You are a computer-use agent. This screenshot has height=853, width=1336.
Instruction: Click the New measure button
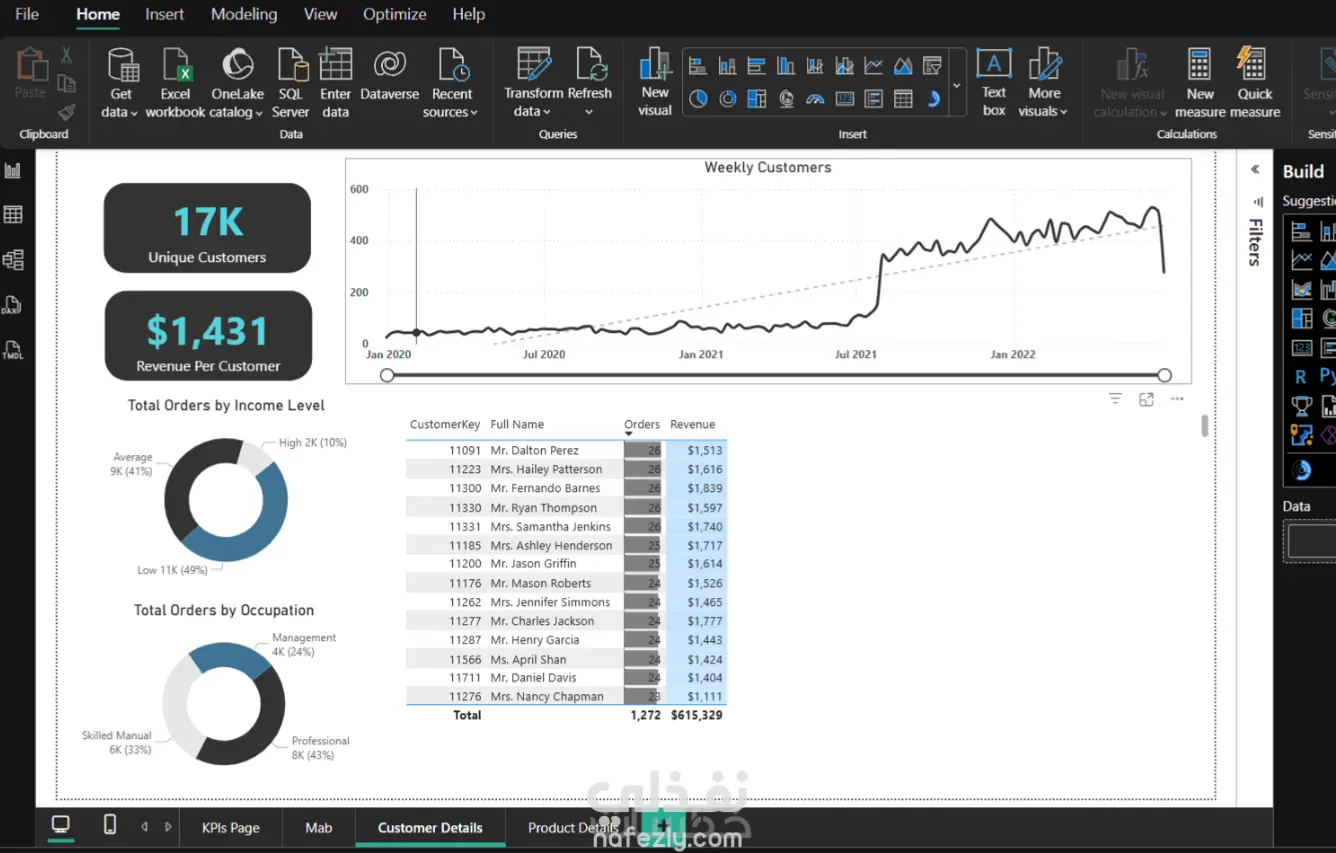(x=1200, y=84)
